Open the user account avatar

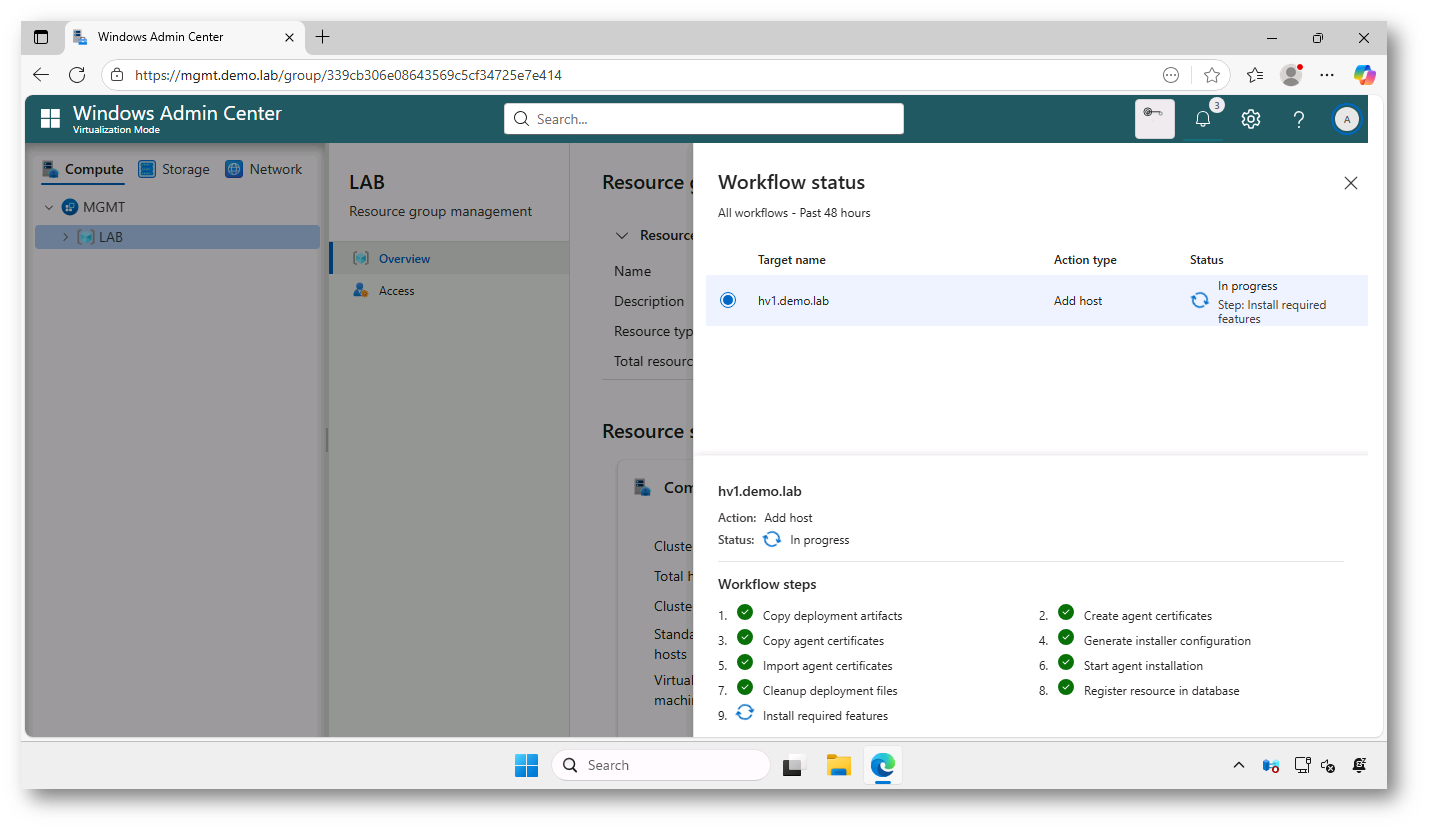(1346, 119)
